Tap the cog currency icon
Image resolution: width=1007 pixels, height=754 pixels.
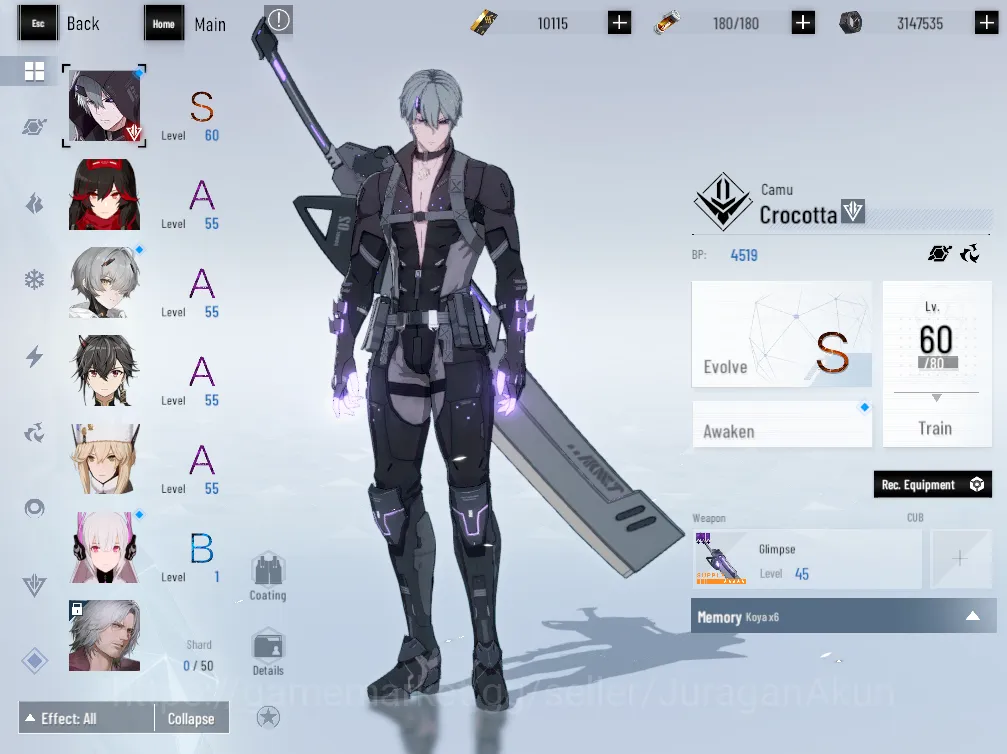[850, 23]
